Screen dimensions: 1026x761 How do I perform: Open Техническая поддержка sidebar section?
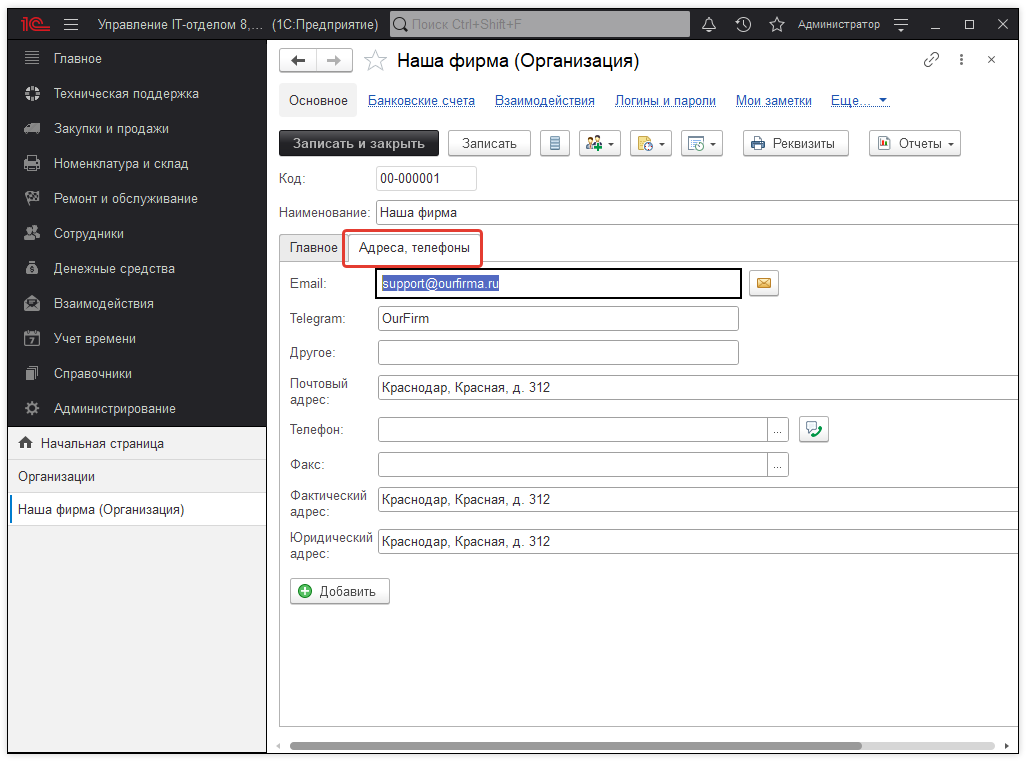(x=126, y=94)
